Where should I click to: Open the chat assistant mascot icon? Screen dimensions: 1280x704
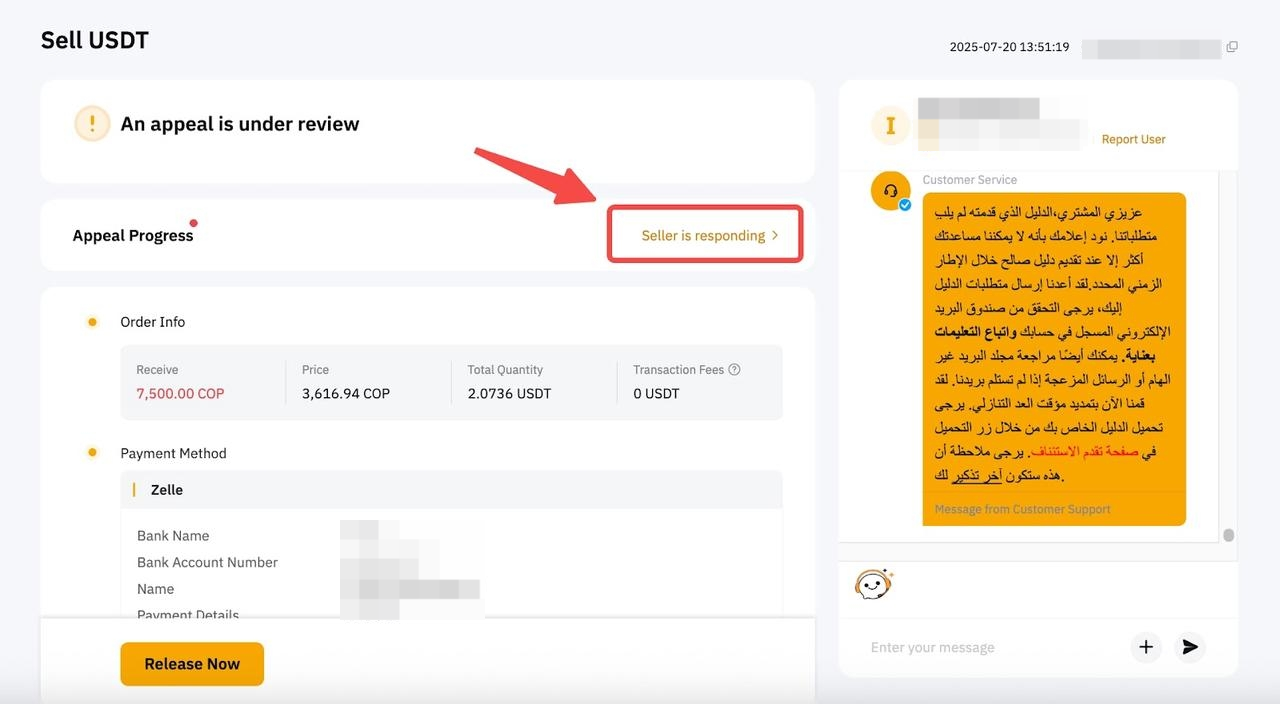click(873, 584)
